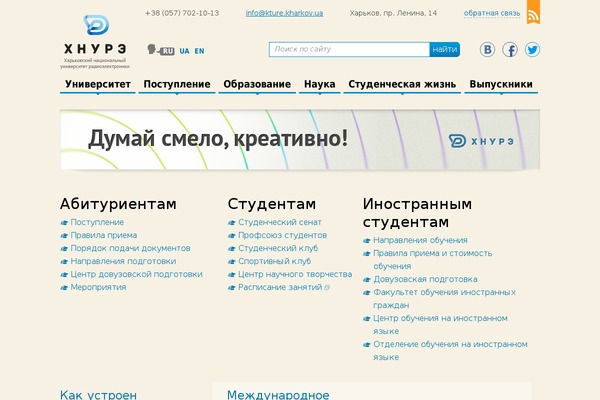Screen dimensions: 600x400
Task: Open Центр научного творчества link
Action: coord(295,274)
